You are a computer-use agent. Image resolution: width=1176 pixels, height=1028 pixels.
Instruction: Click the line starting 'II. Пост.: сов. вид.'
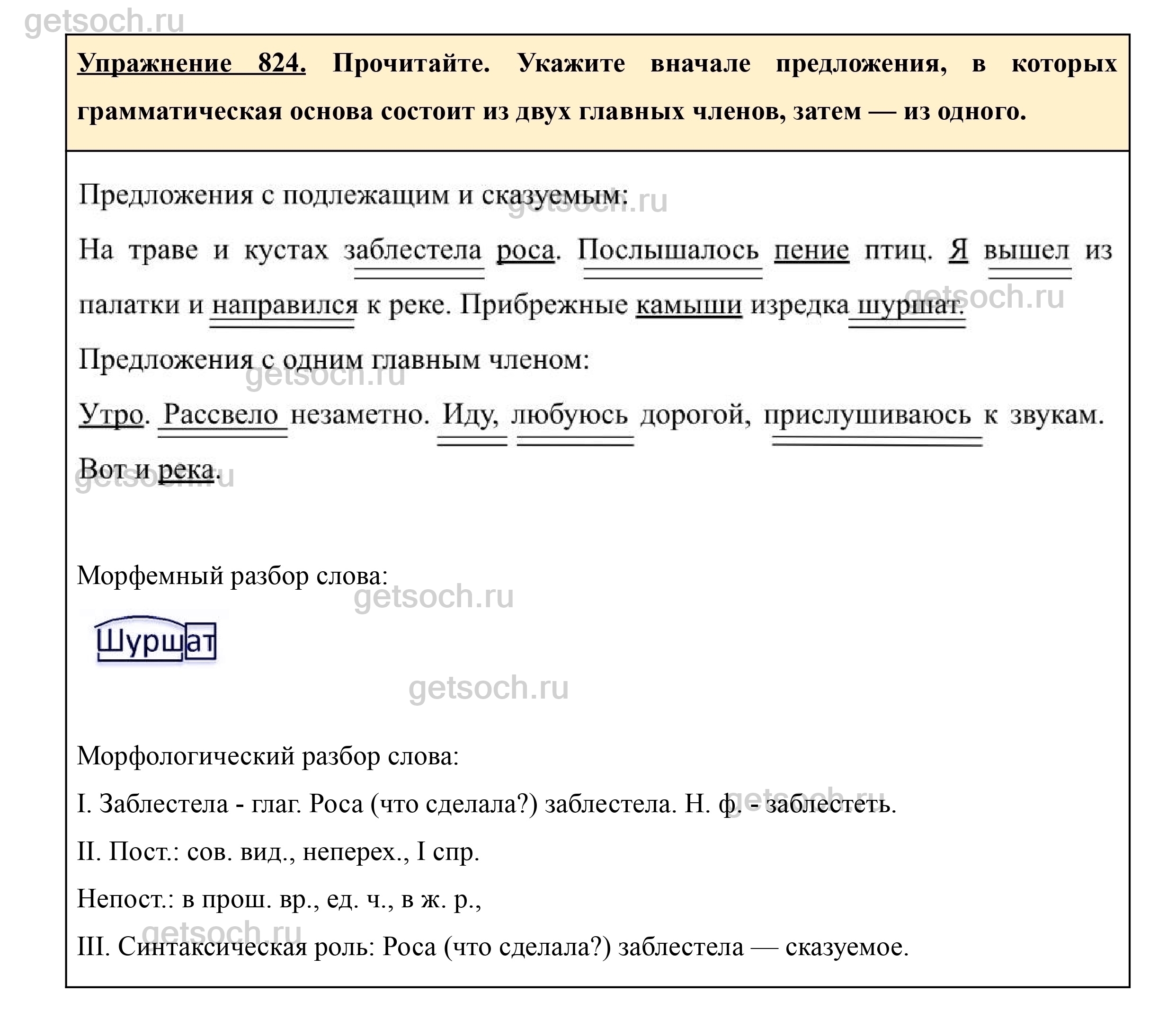click(x=278, y=852)
